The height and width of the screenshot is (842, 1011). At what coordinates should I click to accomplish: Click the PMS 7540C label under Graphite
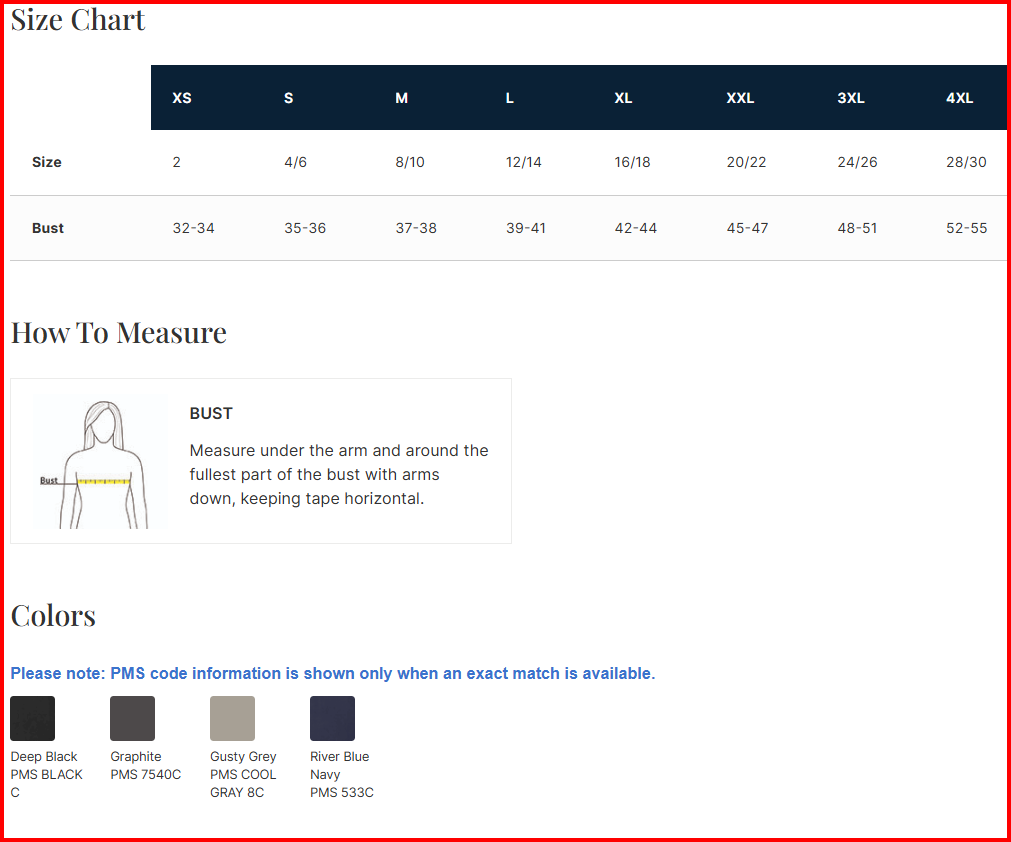pyautogui.click(x=146, y=774)
